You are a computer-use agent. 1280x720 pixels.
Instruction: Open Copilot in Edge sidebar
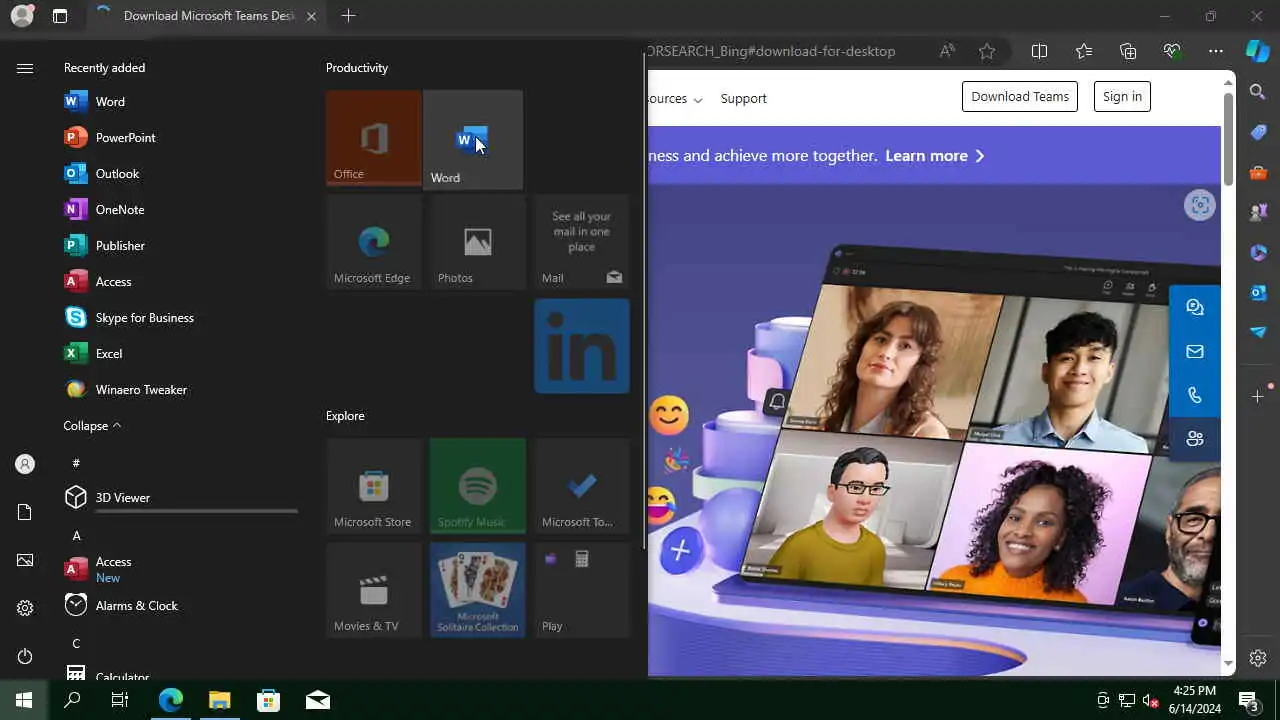(1258, 51)
